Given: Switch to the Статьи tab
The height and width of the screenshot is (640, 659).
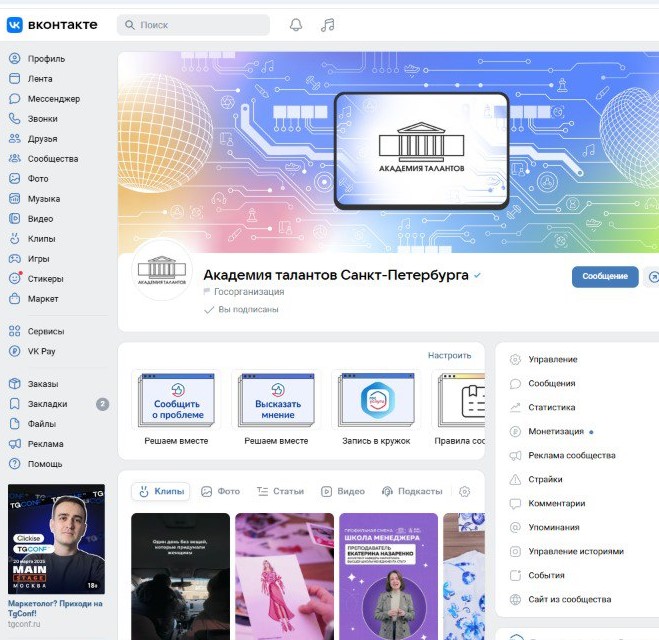Looking at the screenshot, I should (280, 492).
